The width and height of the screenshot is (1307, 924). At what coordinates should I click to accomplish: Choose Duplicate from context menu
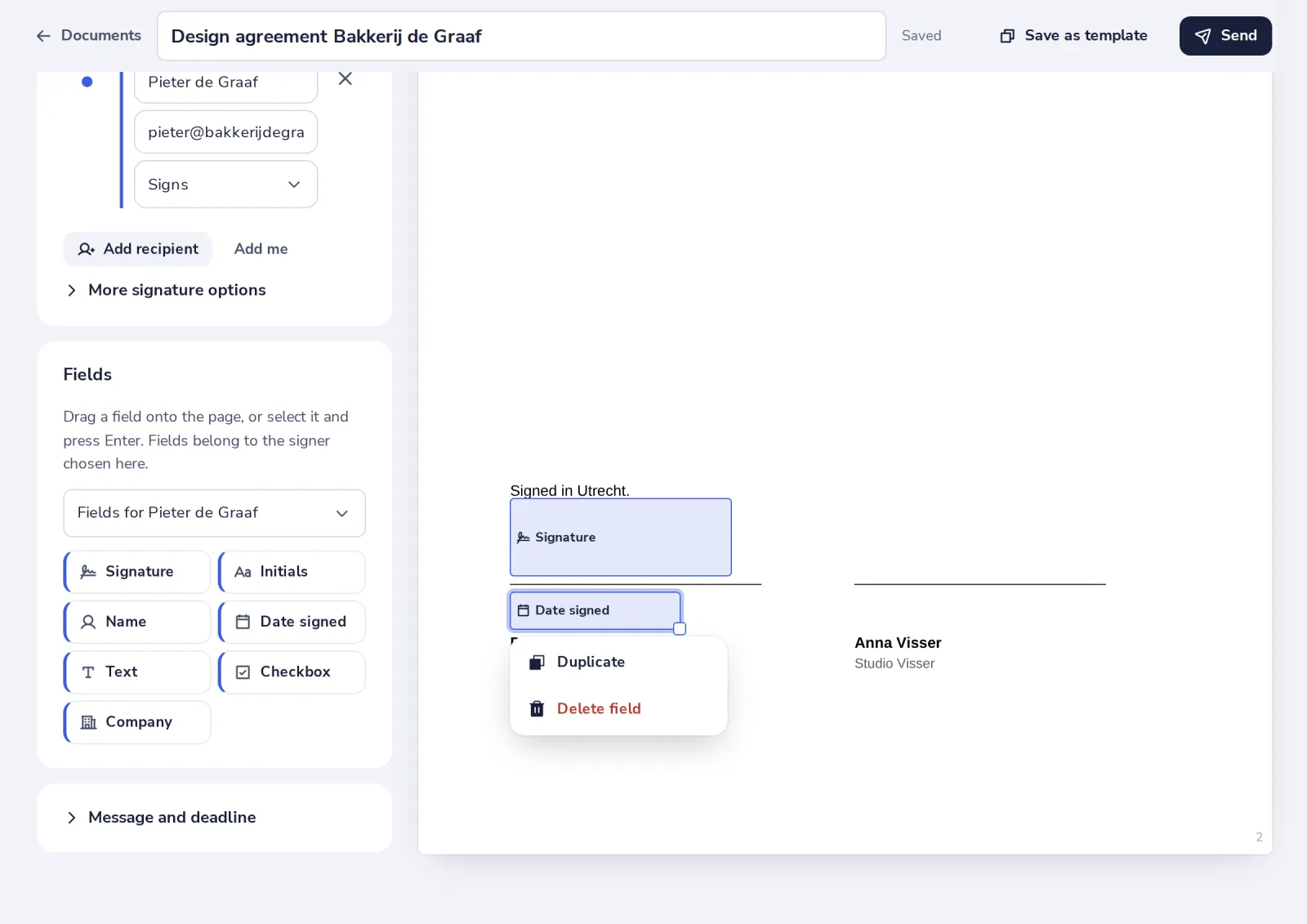click(x=618, y=662)
